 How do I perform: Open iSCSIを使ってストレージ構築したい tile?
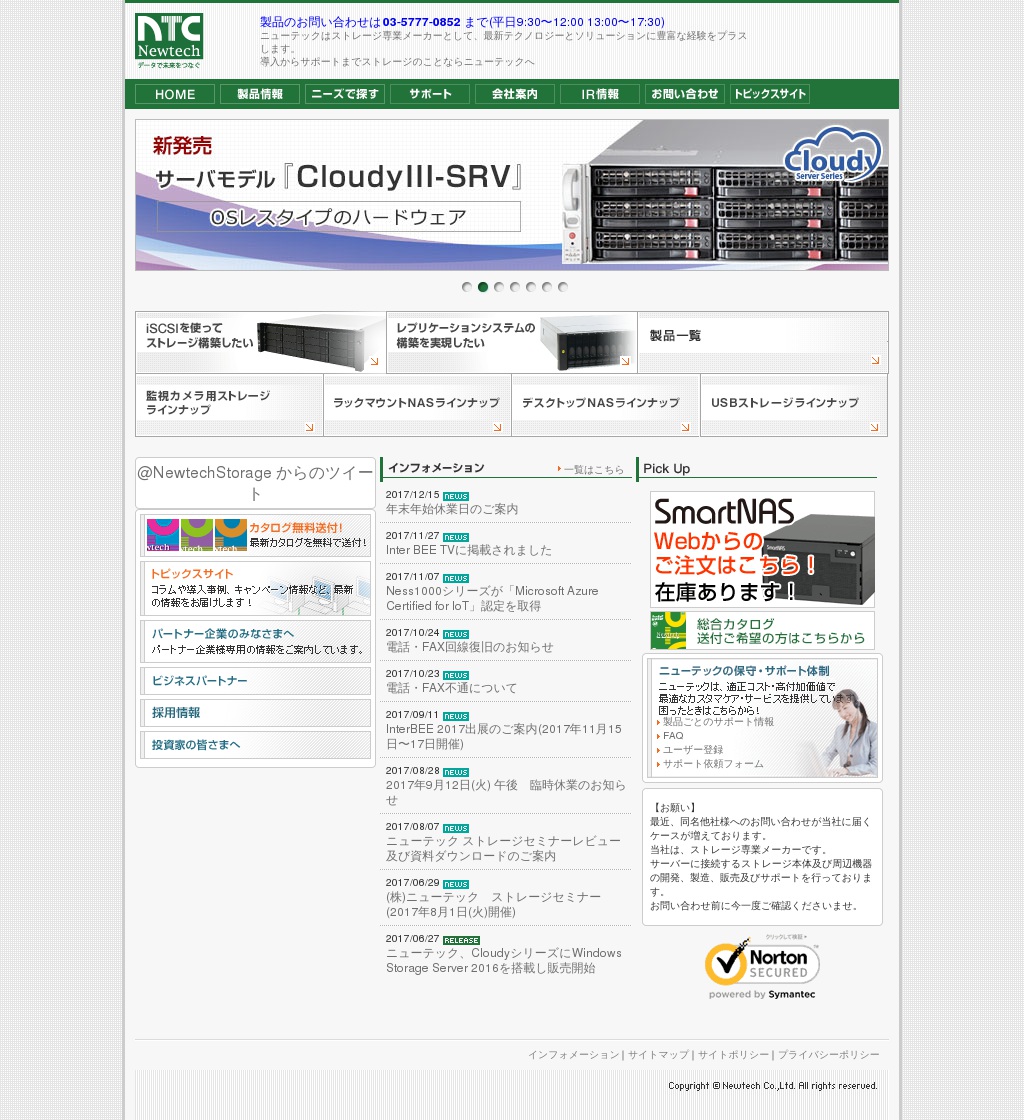point(261,342)
